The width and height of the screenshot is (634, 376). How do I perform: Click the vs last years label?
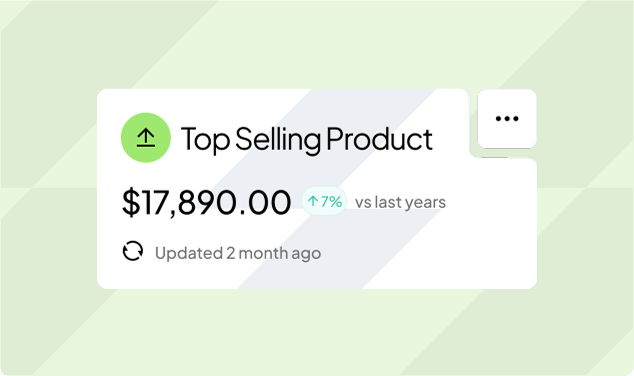[400, 202]
